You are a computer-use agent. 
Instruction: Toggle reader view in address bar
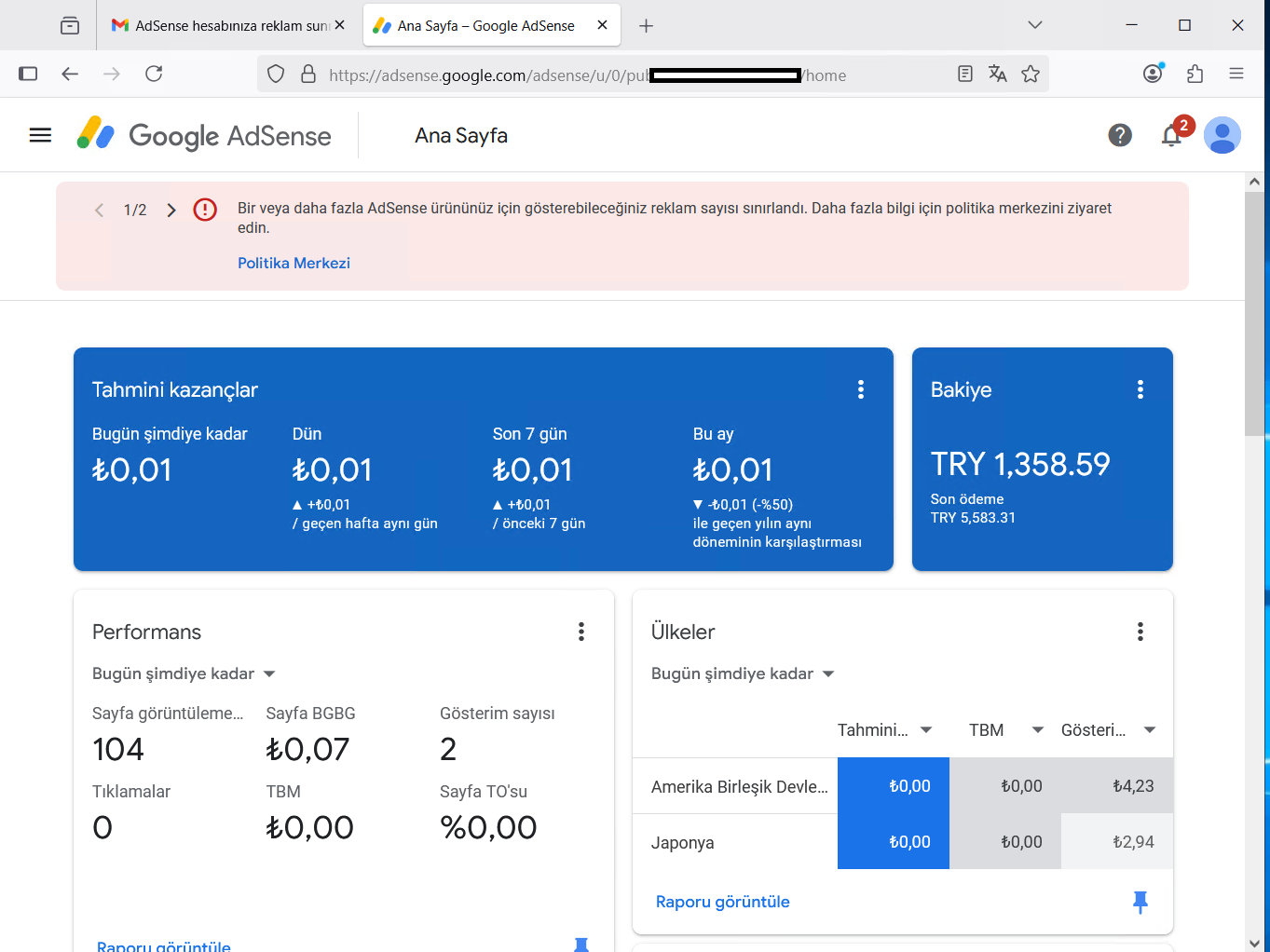tap(965, 74)
